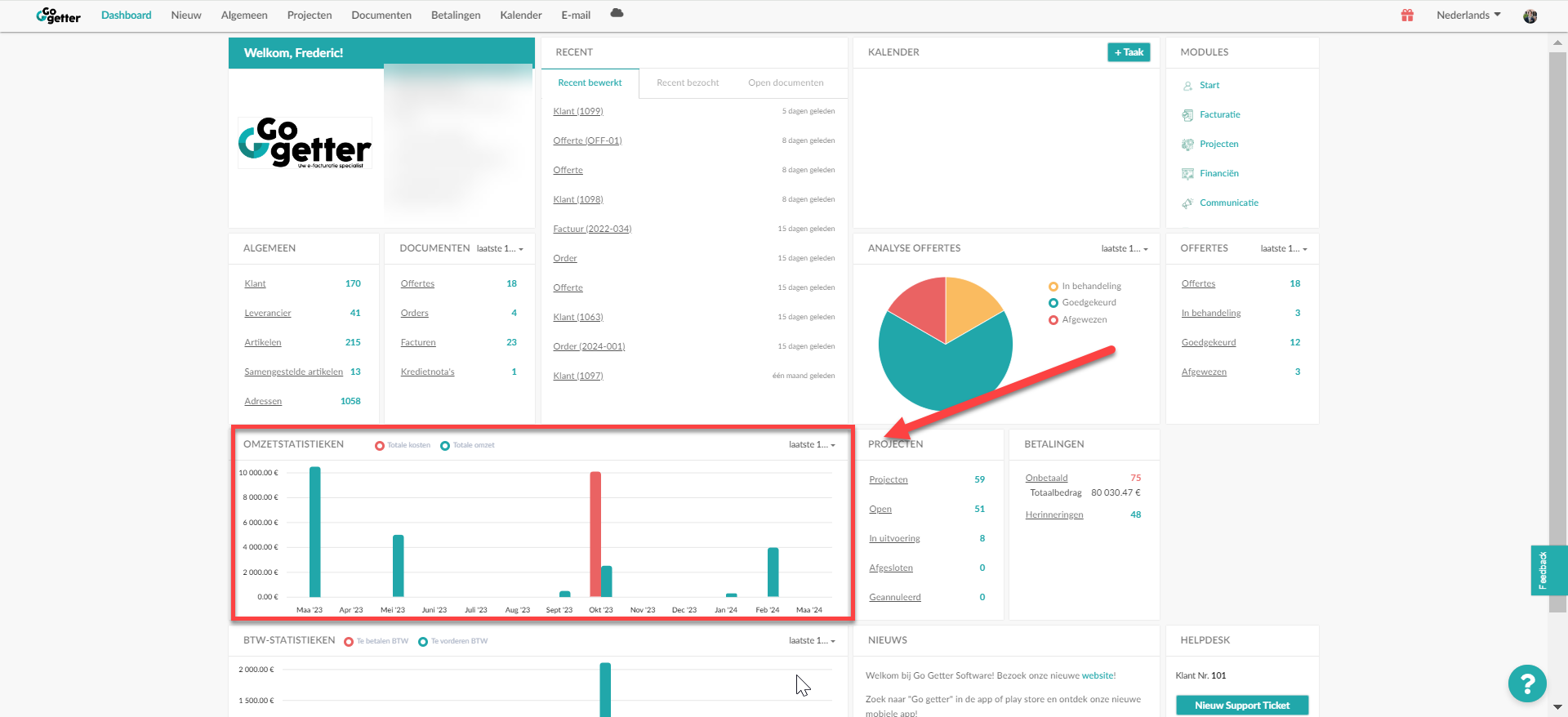Open BTW-statistieken period dropdown
Screen dimensions: 1568x717
pyautogui.click(x=813, y=640)
